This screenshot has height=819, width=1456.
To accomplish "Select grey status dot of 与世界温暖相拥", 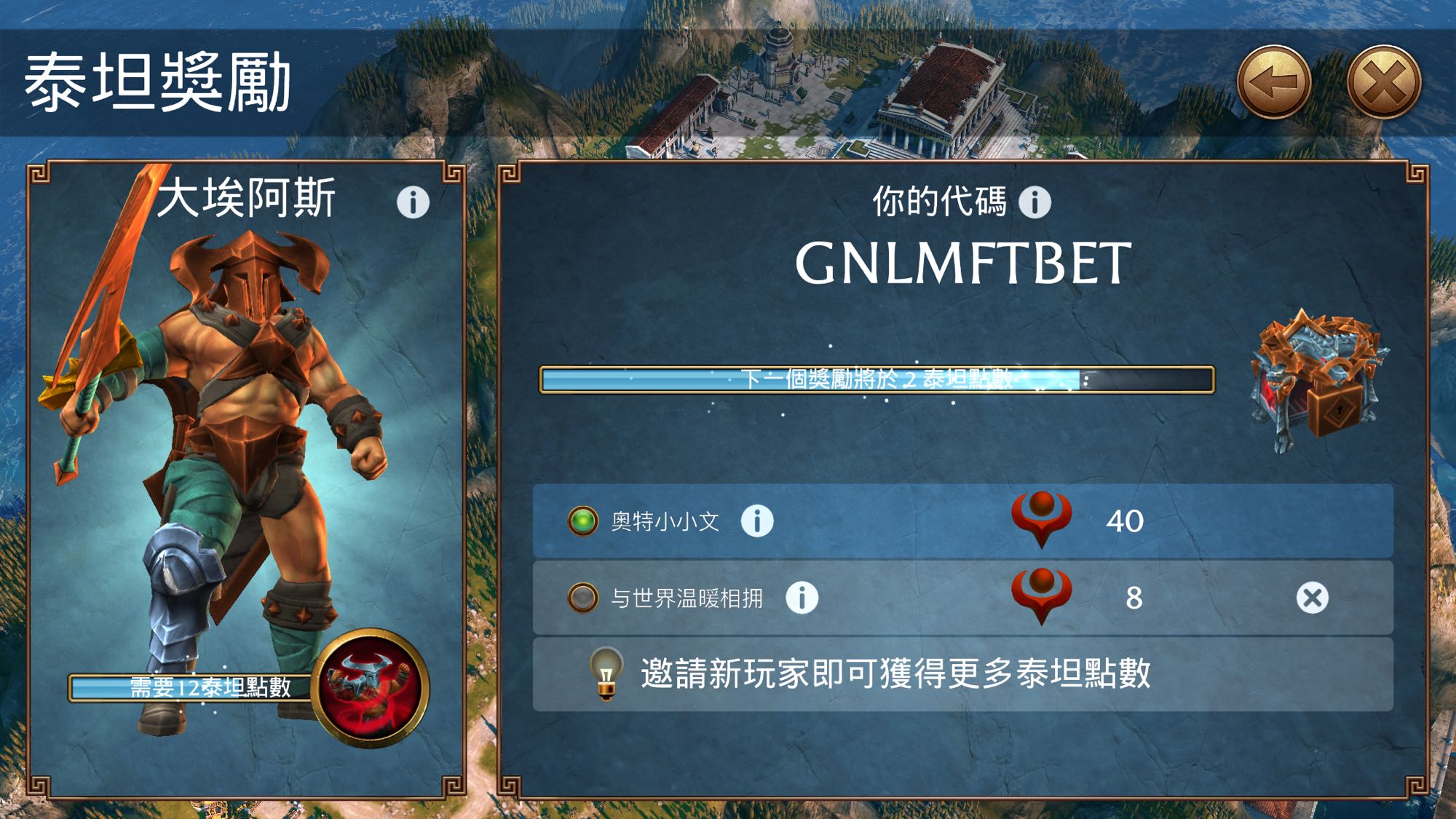I will click(x=582, y=598).
